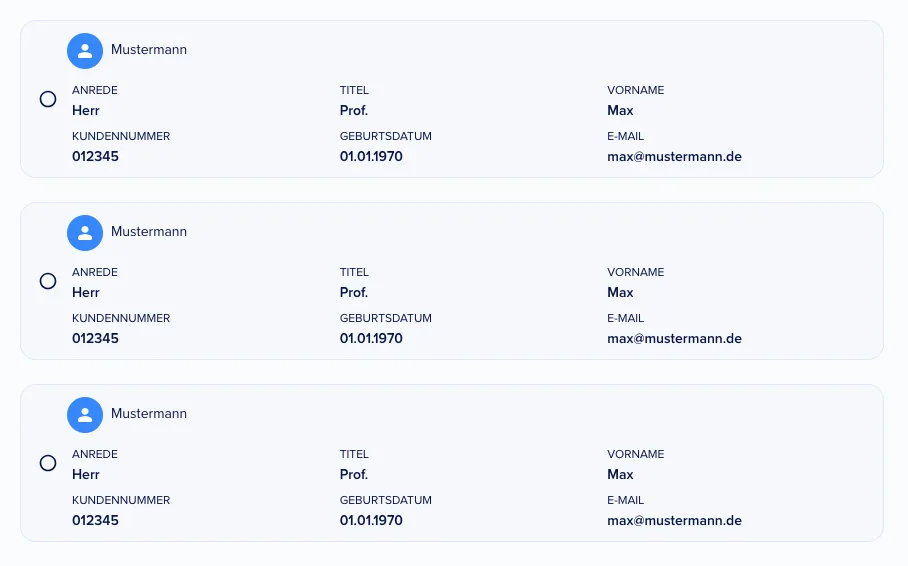908x566 pixels.
Task: Click the user avatar icon in the first card
Action: click(85, 51)
